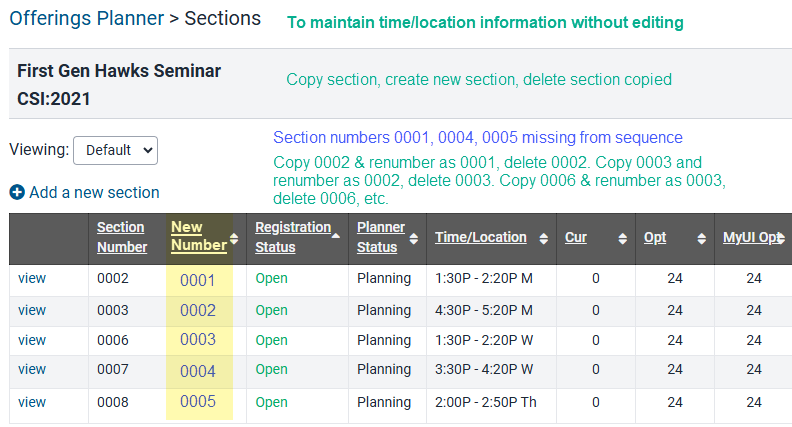Click Opt column sort arrows icon
The width and height of the screenshot is (792, 427).
click(702, 239)
